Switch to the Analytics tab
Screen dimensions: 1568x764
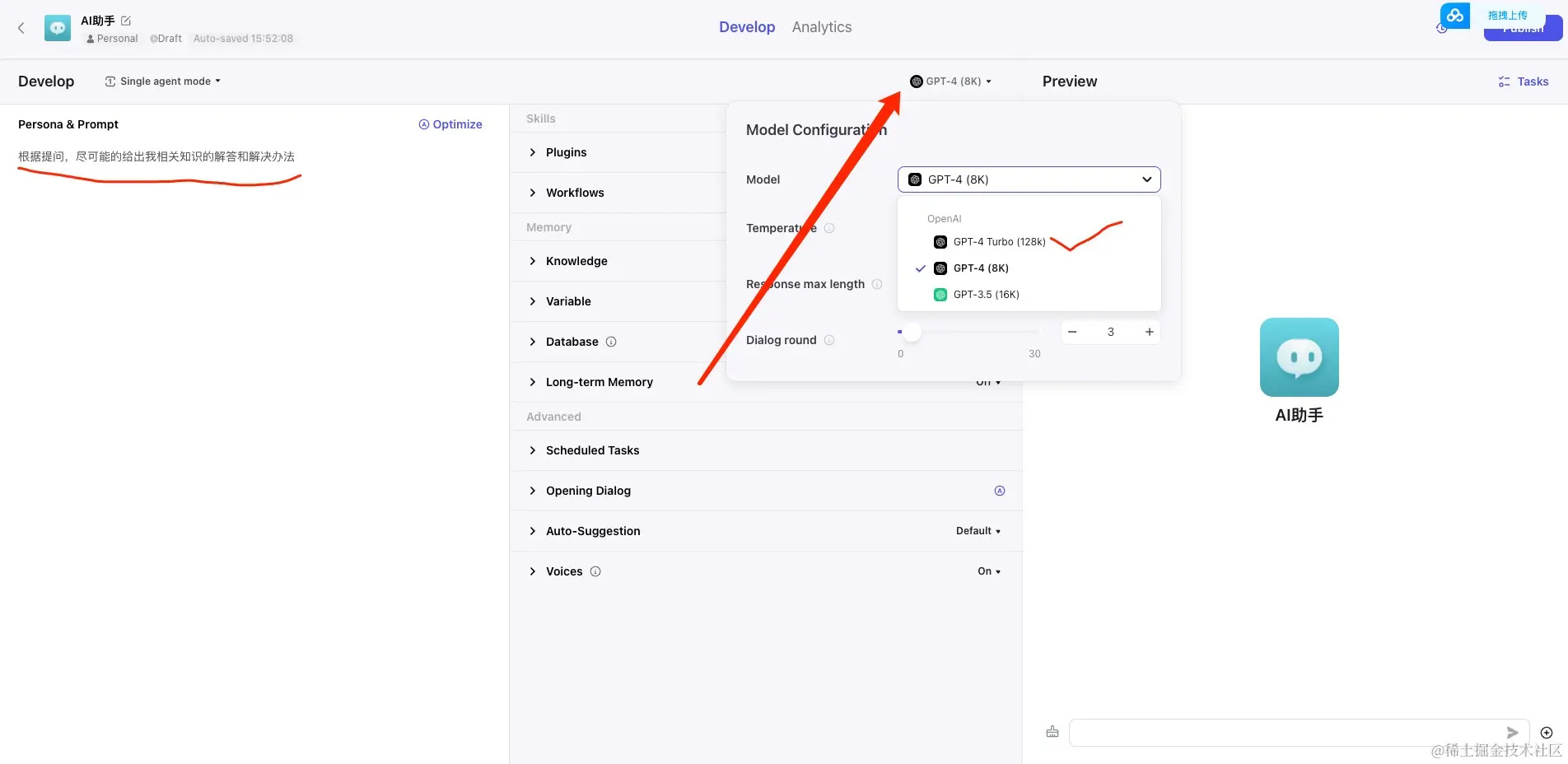pos(822,27)
